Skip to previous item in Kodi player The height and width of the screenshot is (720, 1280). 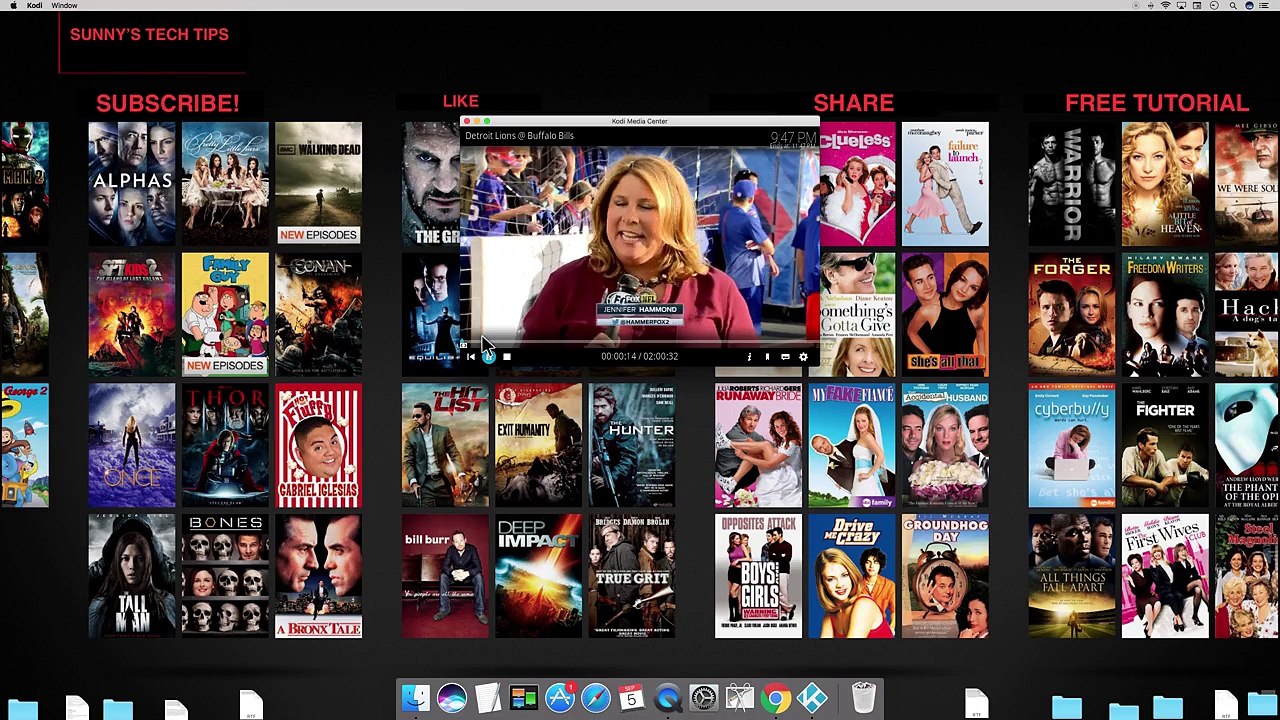pos(471,356)
